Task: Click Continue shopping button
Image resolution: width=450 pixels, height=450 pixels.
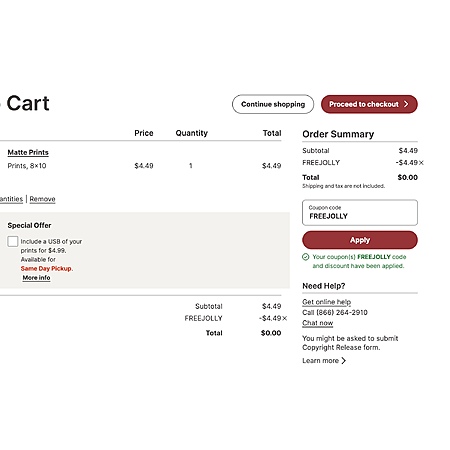Action: pyautogui.click(x=273, y=104)
